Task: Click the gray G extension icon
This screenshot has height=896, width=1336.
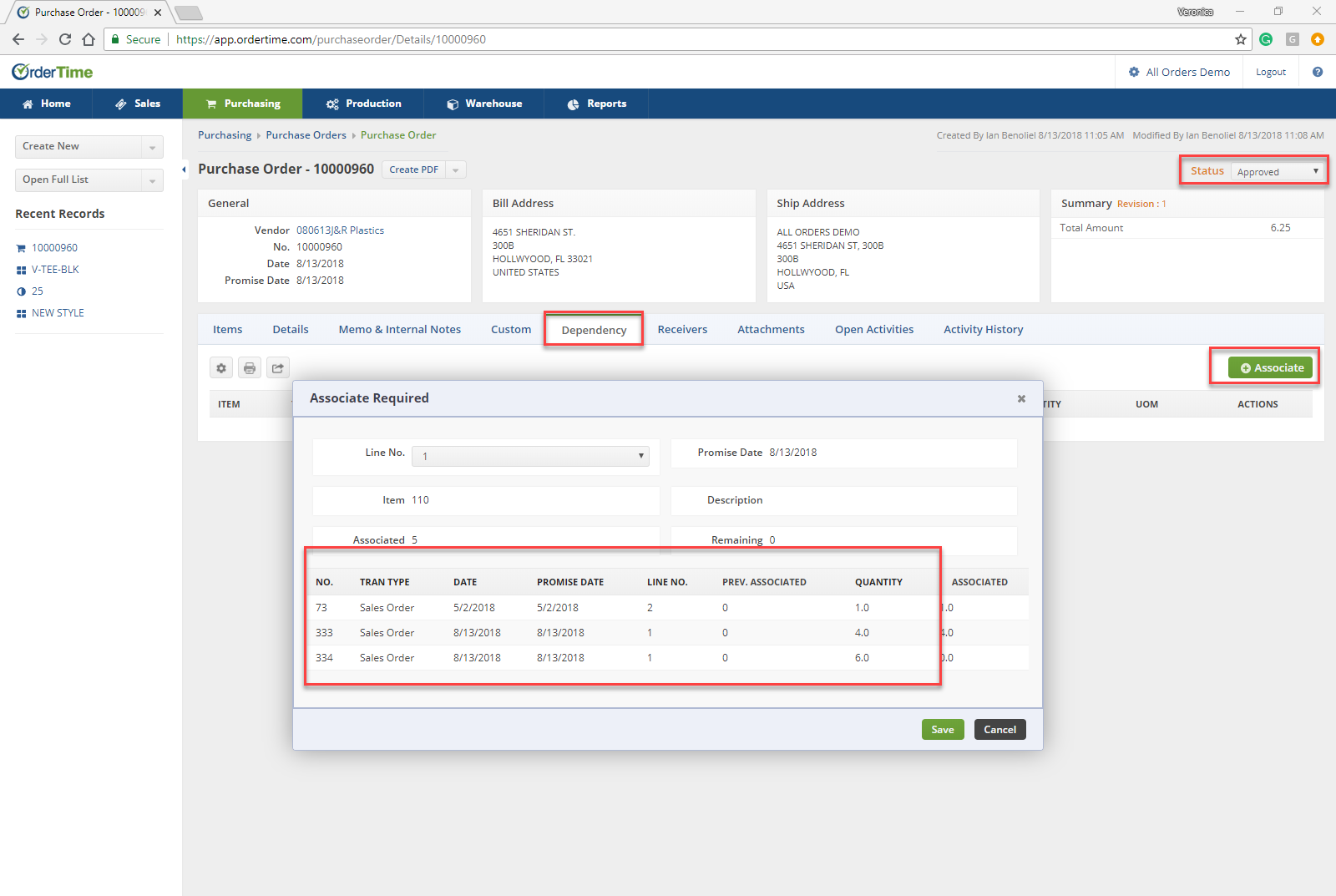Action: click(1293, 39)
